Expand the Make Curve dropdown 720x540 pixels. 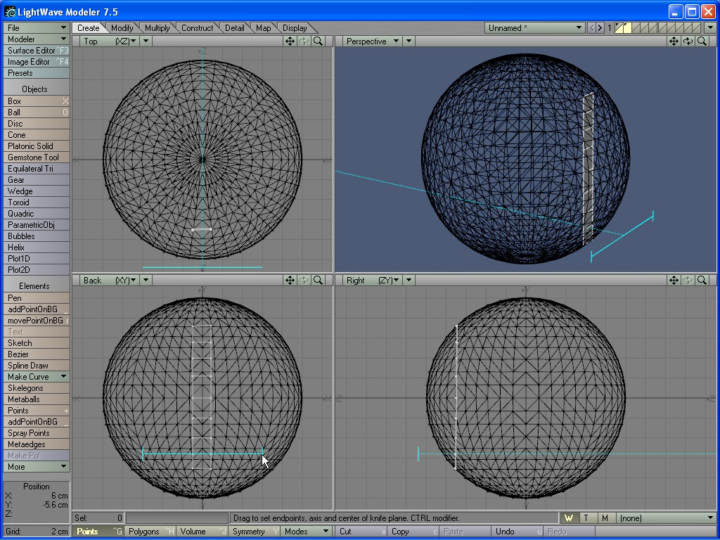coord(36,377)
